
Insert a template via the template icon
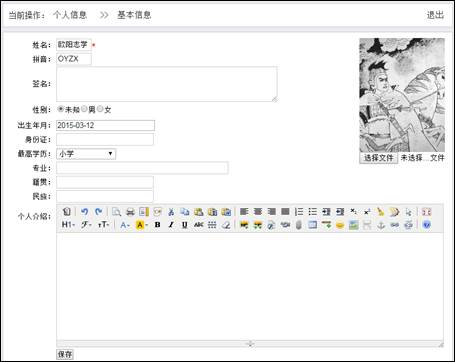(x=144, y=212)
